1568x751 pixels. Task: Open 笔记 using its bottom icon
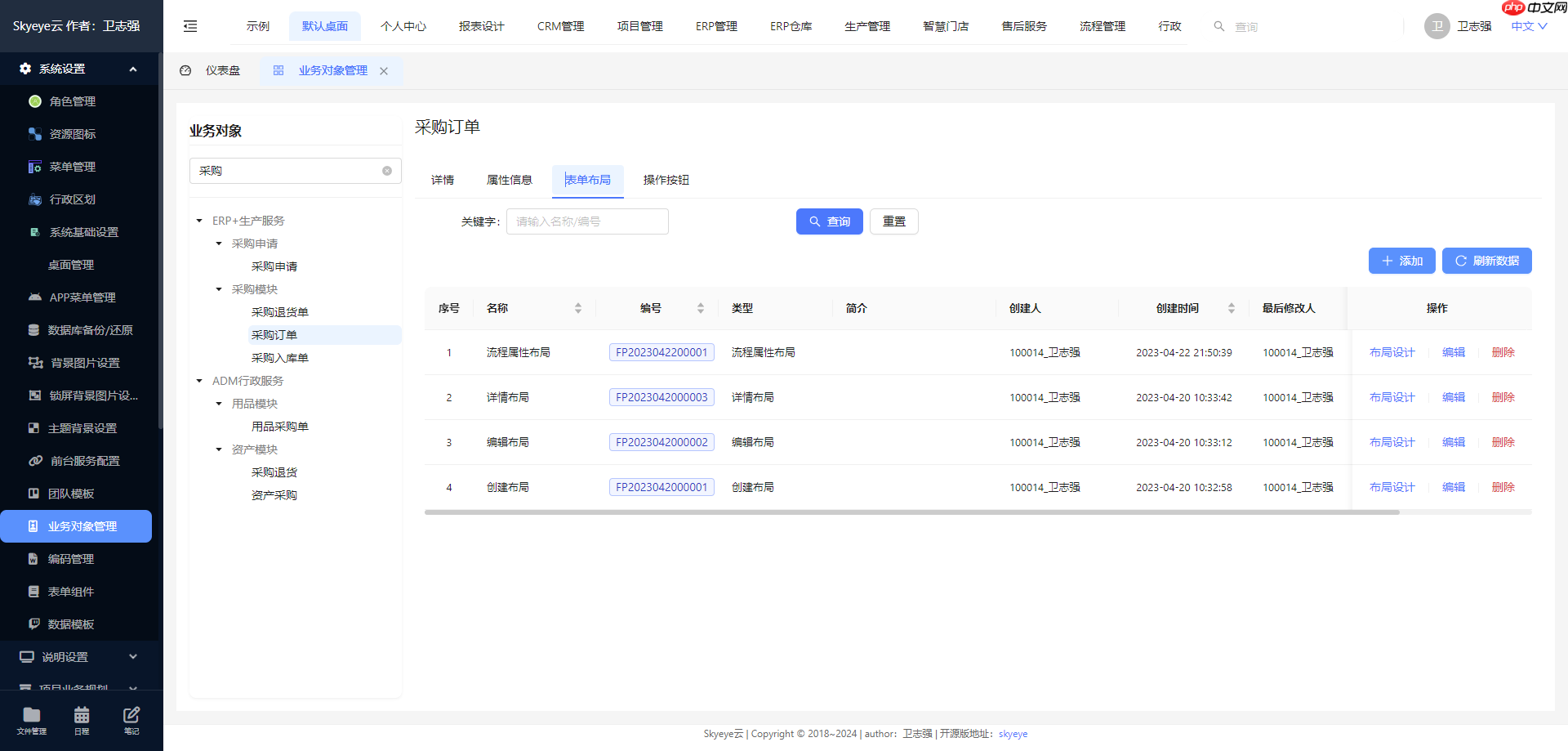tap(131, 715)
